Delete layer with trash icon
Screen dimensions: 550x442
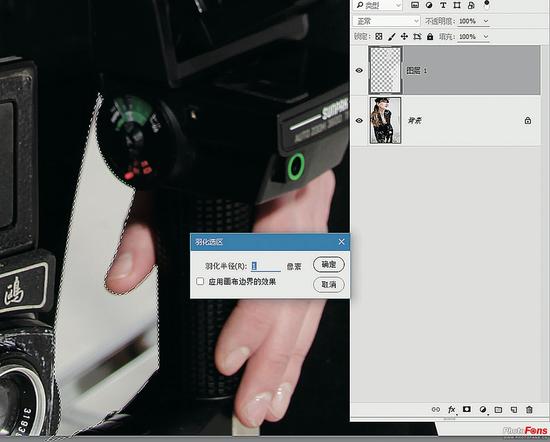pyautogui.click(x=529, y=409)
